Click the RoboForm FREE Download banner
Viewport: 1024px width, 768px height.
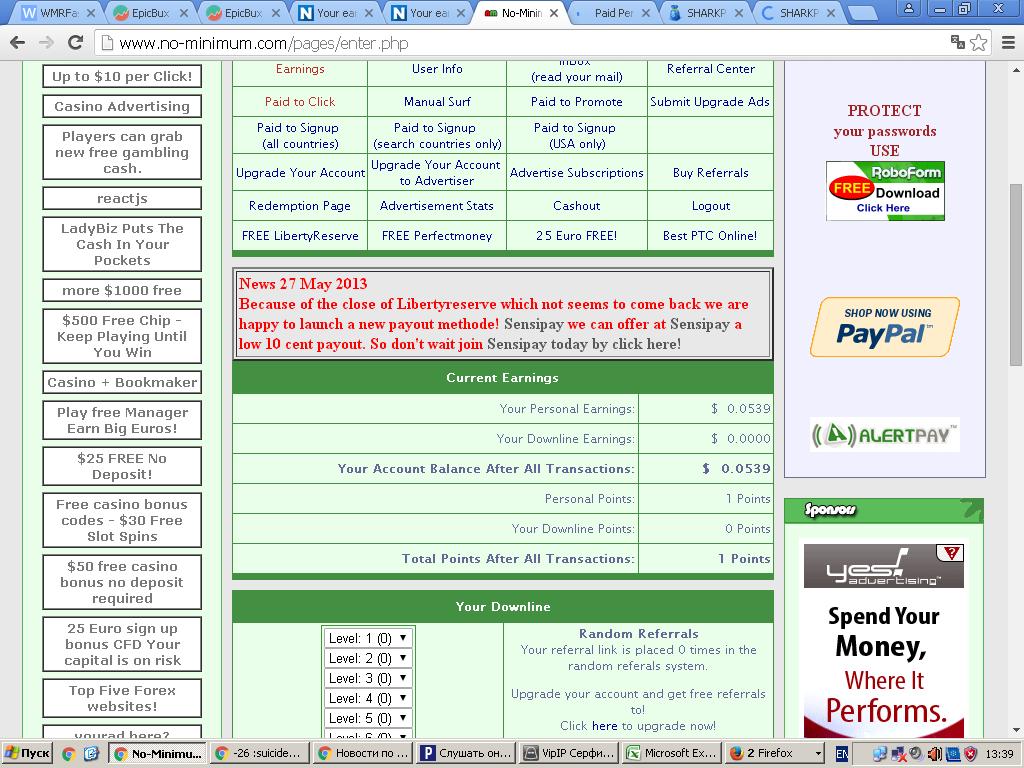pyautogui.click(x=885, y=191)
